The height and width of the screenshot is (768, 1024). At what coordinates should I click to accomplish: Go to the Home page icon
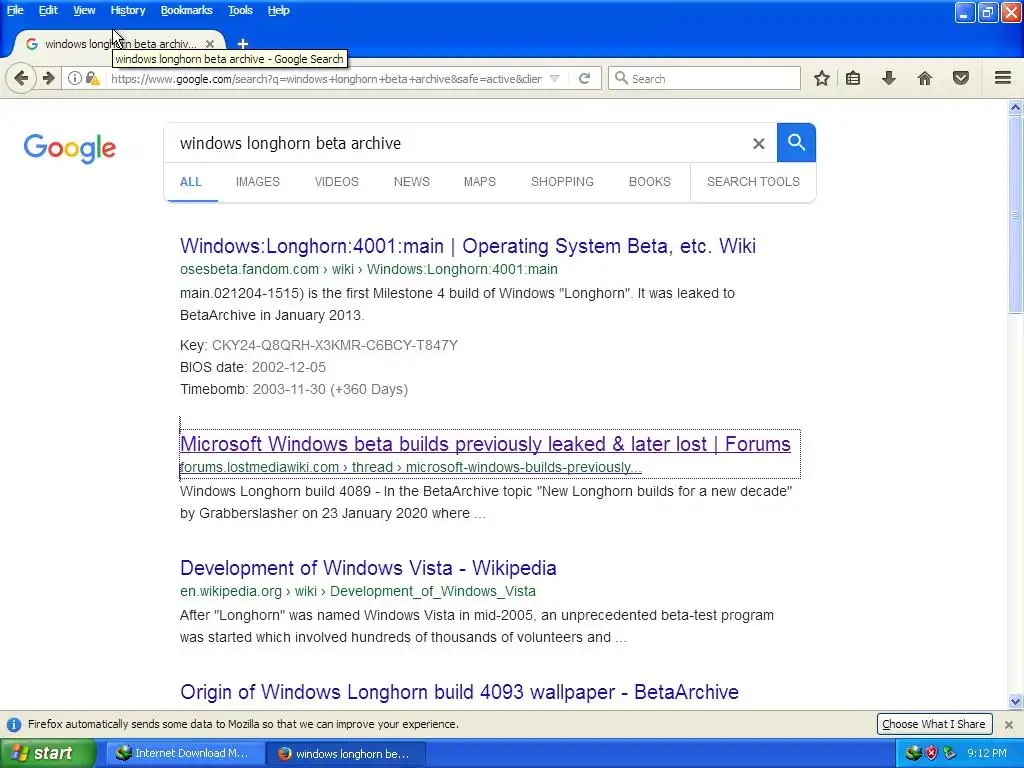click(925, 78)
